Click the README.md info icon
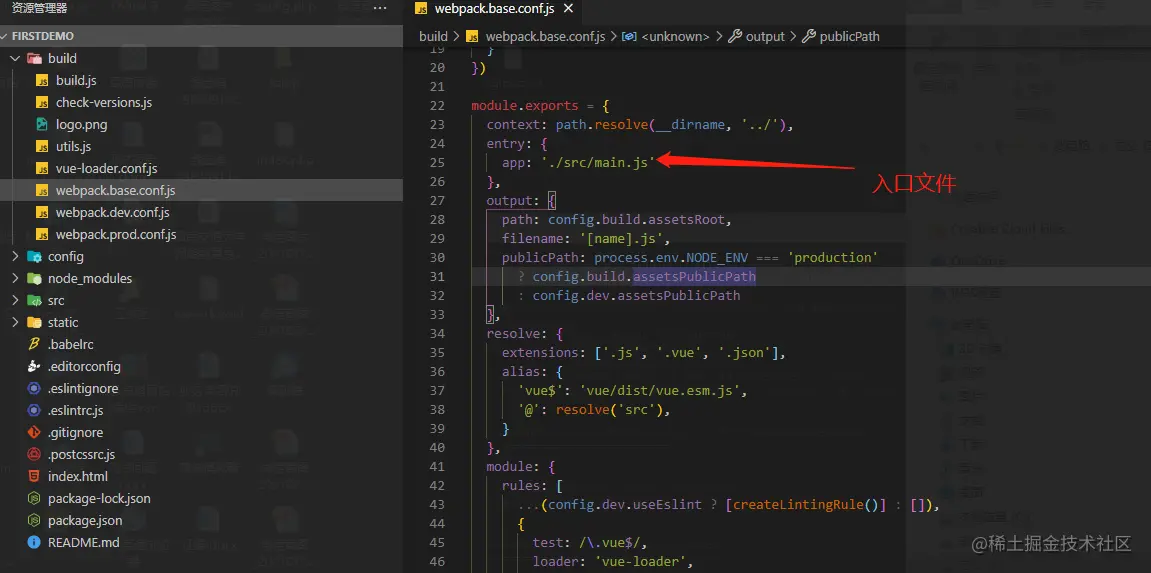The height and width of the screenshot is (573, 1151). pos(34,542)
